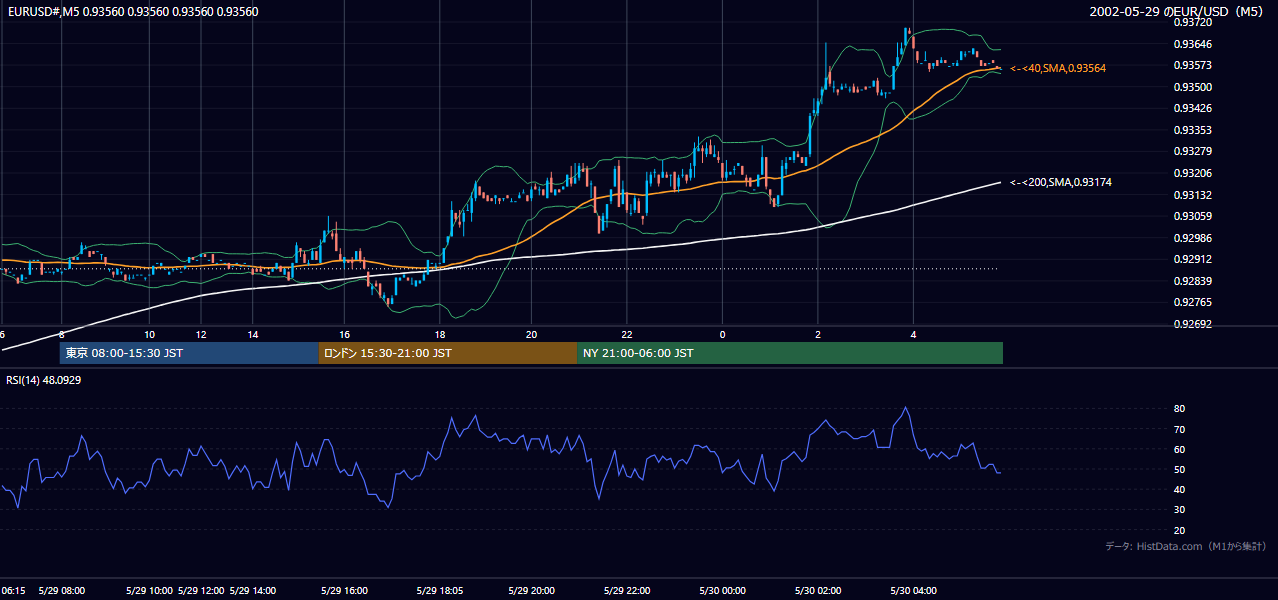
Task: Click the 06:15 bottom time label
Action: coord(13,591)
